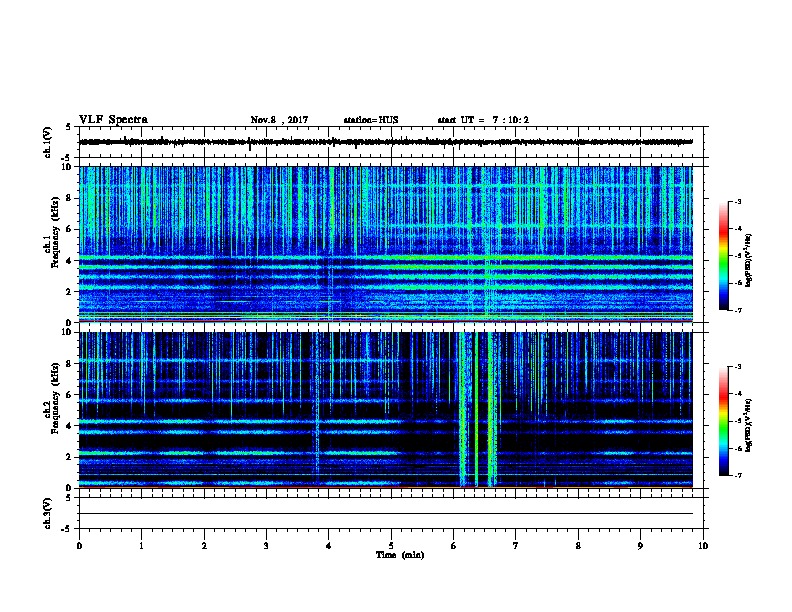Select the "Time (min)" x-axis label

(x=400, y=555)
